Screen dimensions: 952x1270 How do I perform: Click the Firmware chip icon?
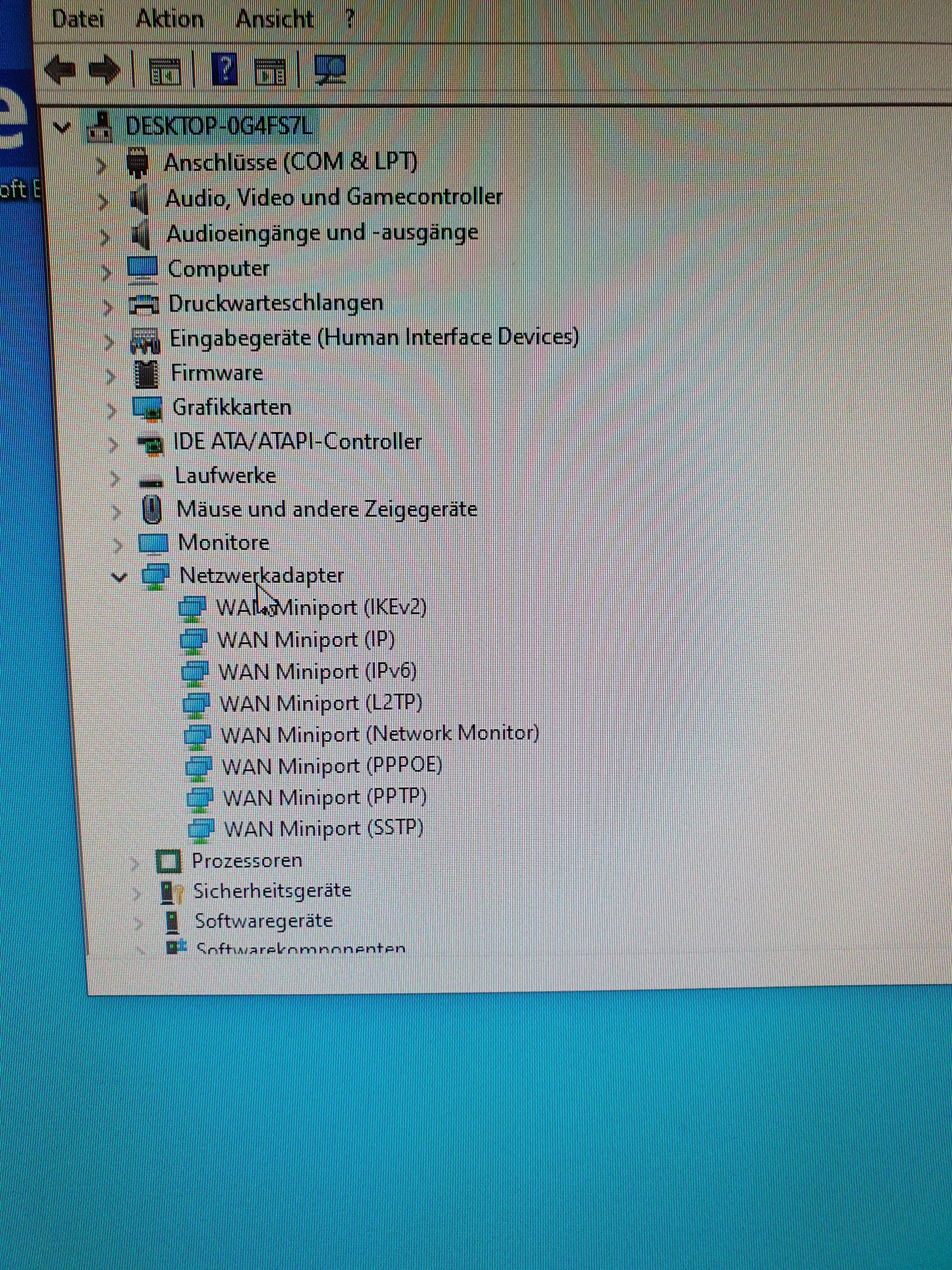(x=146, y=374)
